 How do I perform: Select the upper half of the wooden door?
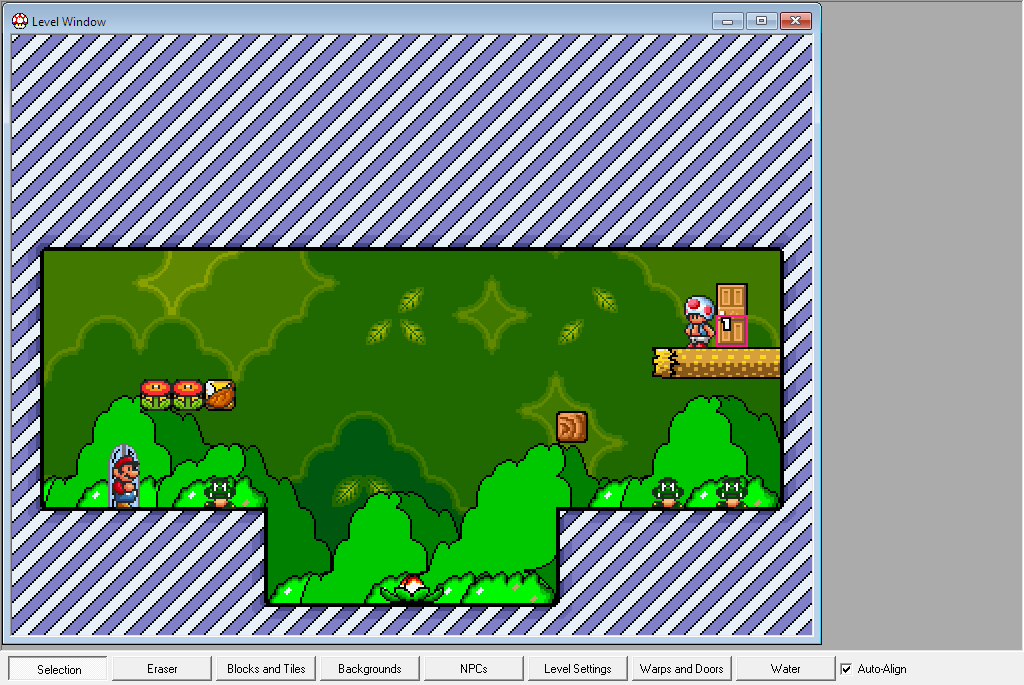click(732, 299)
